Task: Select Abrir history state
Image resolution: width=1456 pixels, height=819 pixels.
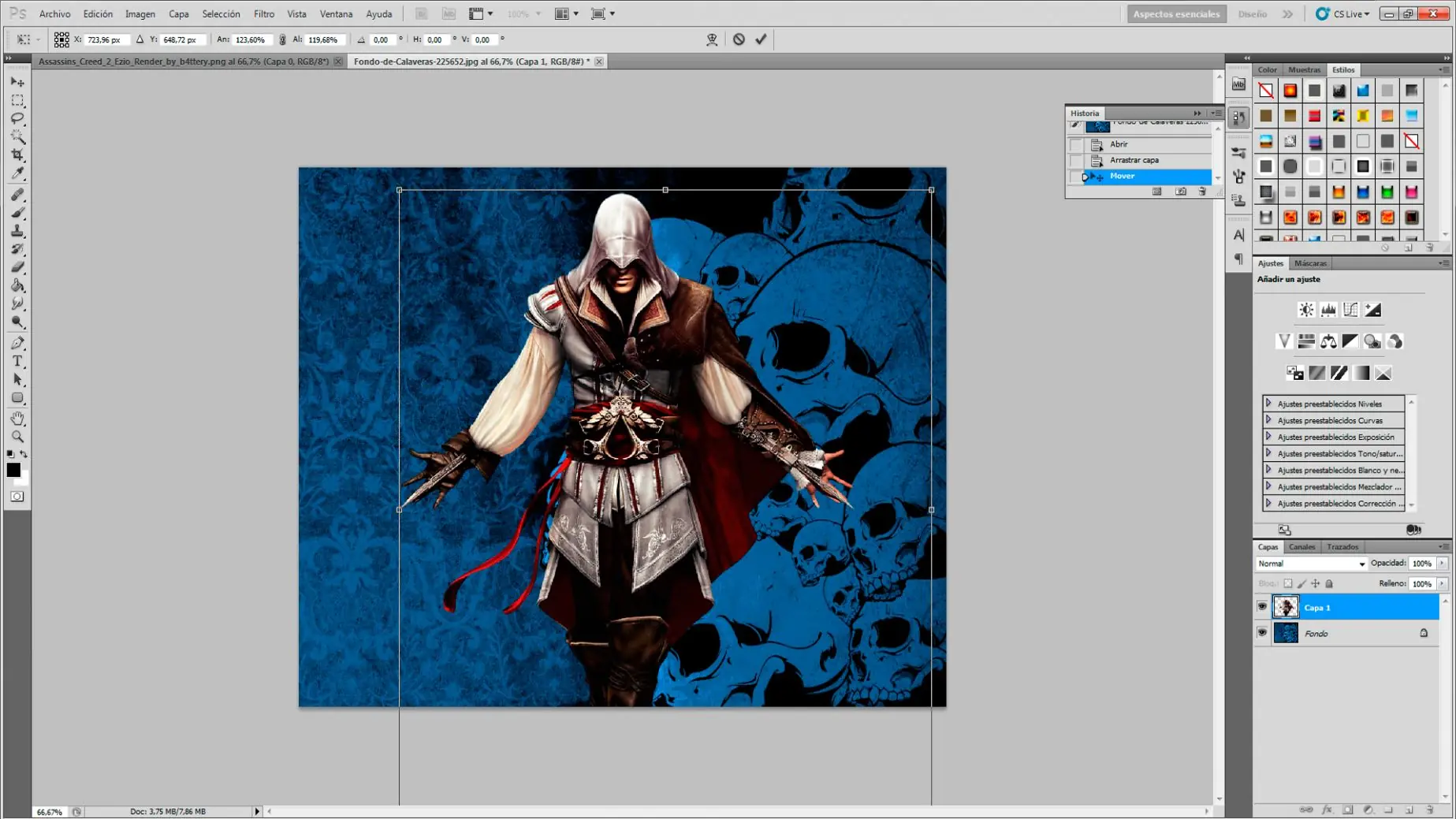Action: point(1148,144)
